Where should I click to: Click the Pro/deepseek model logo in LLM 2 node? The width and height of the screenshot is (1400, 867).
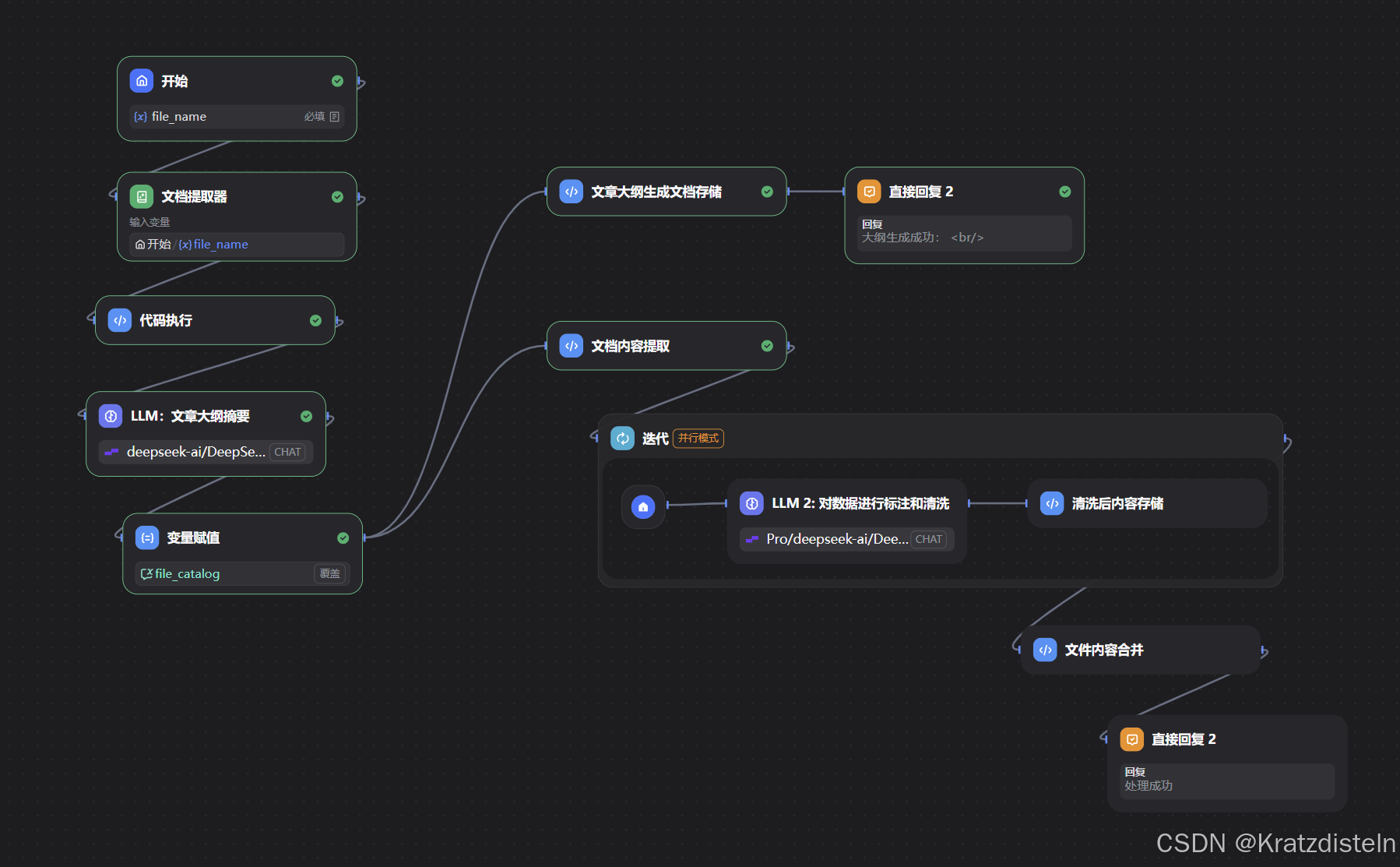[x=752, y=539]
